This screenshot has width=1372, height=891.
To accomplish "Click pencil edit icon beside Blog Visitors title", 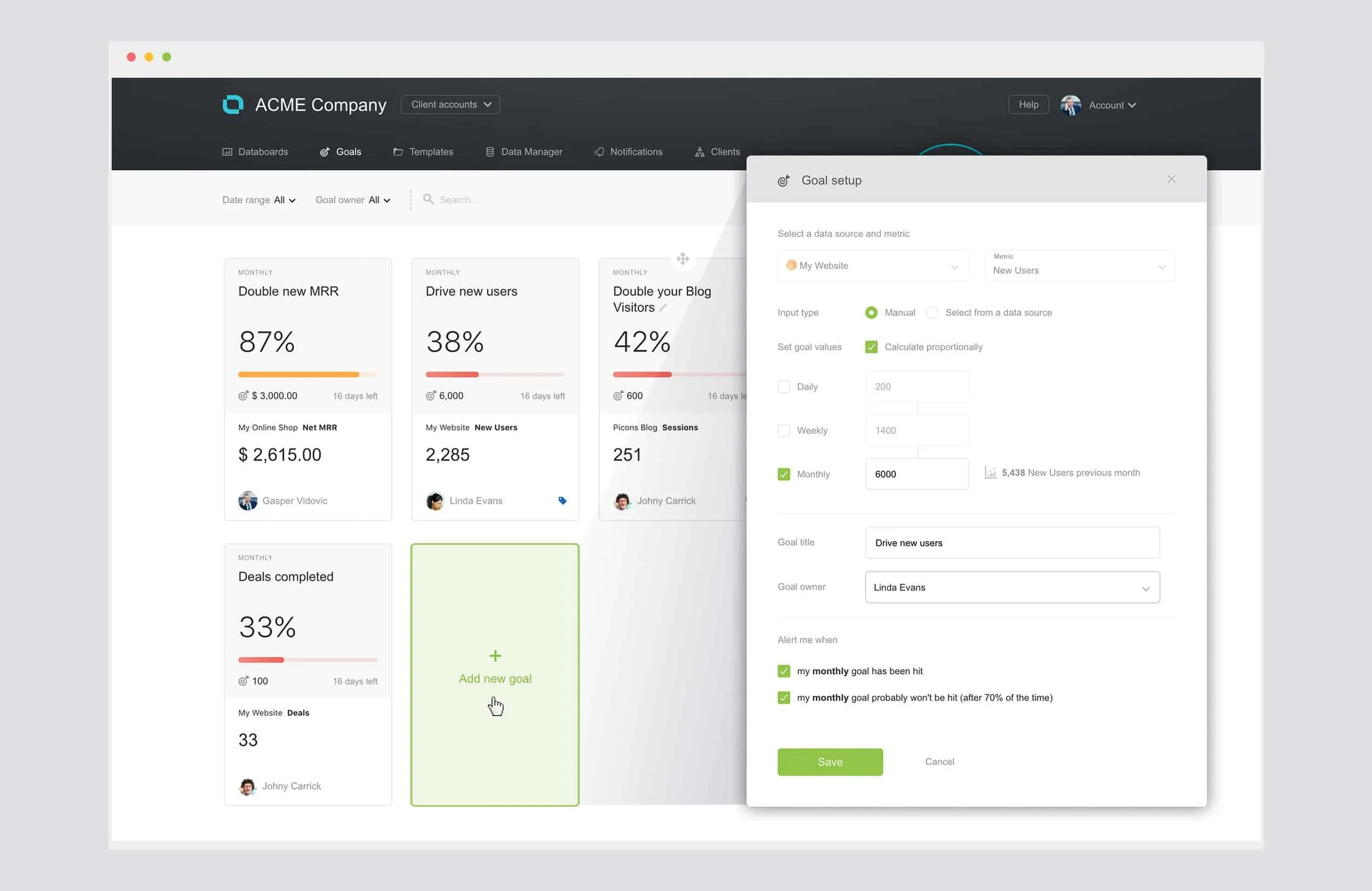I will [x=663, y=308].
